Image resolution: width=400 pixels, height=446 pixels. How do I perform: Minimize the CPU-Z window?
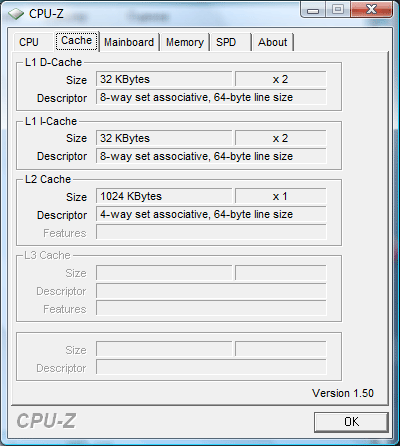click(x=313, y=9)
